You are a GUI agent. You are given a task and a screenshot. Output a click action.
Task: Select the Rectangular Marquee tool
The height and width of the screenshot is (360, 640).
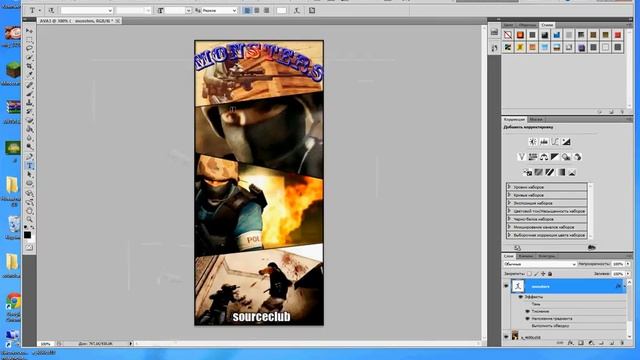click(x=29, y=40)
